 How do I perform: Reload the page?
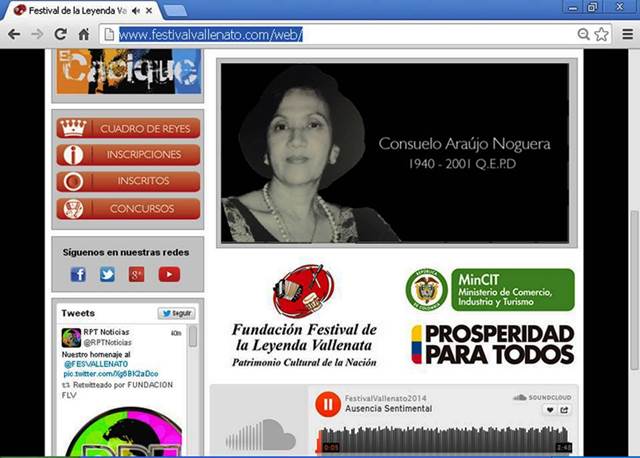[60, 34]
